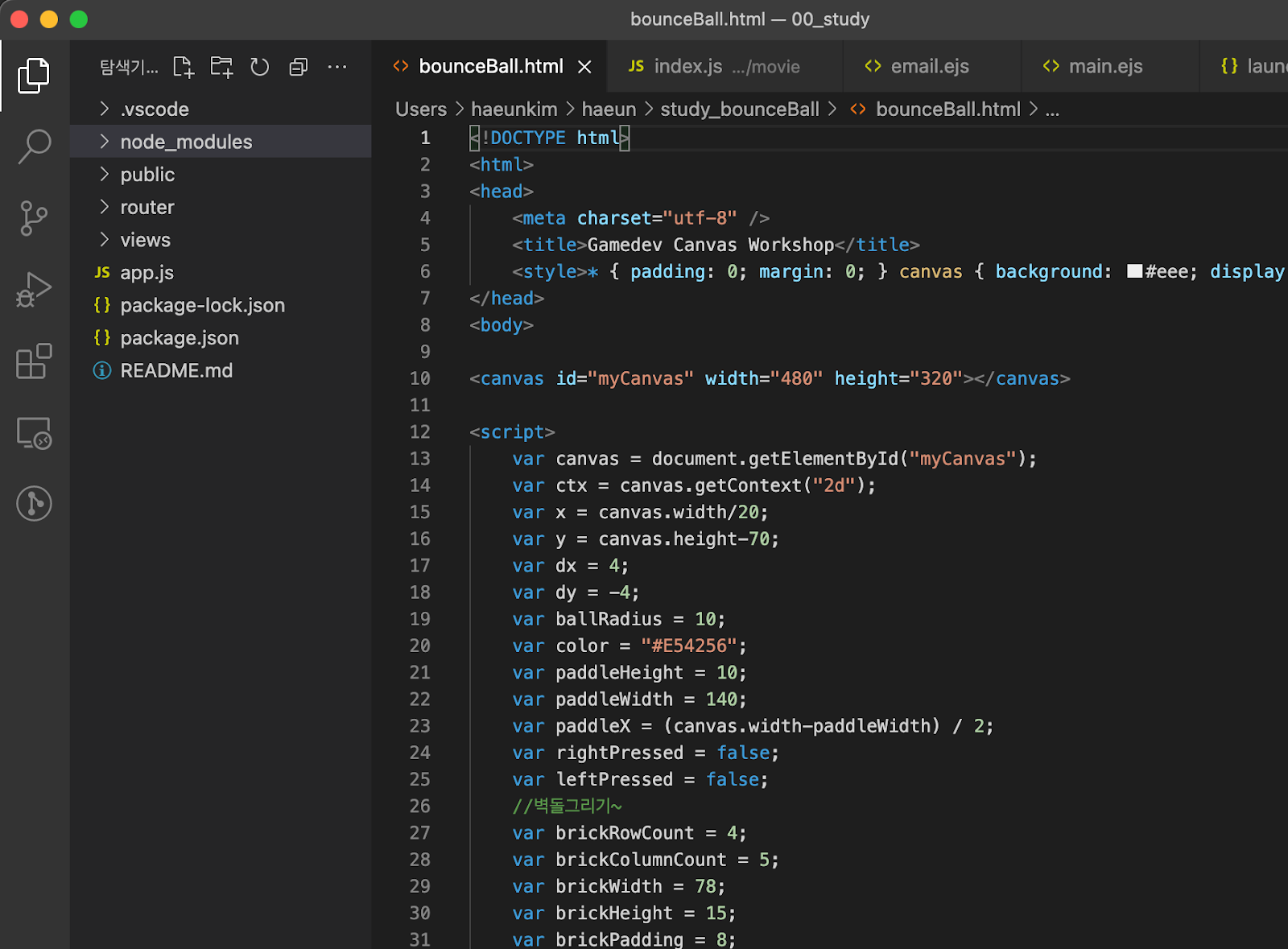Image resolution: width=1288 pixels, height=949 pixels.
Task: Expand the router folder
Action: point(221,207)
